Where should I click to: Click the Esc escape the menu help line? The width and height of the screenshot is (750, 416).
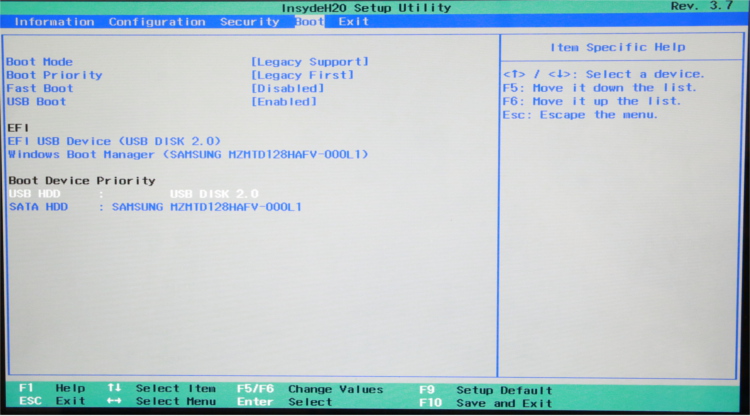[580, 115]
